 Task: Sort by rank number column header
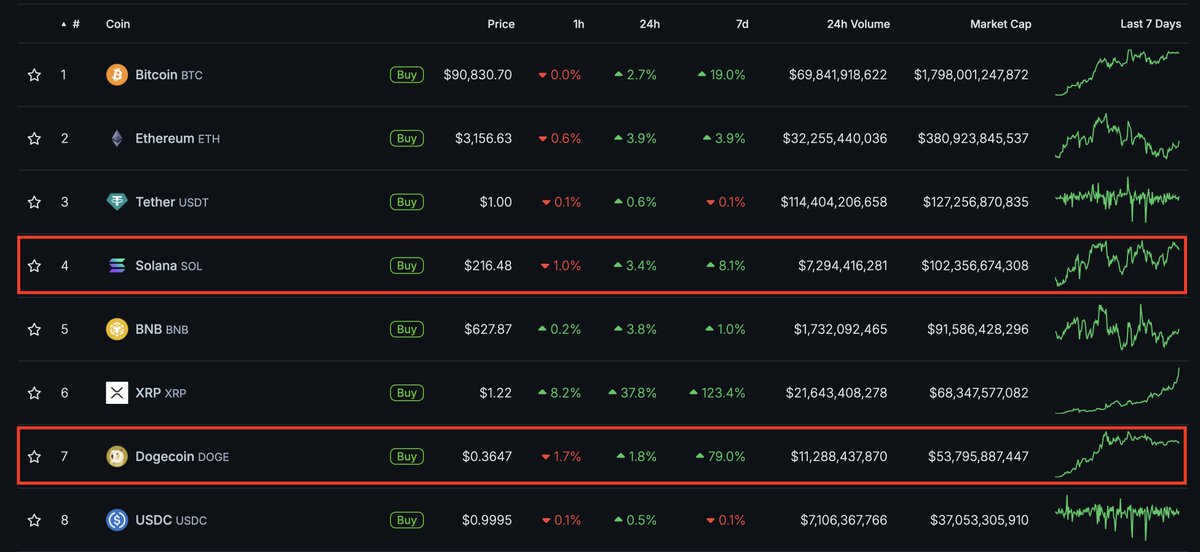pyautogui.click(x=70, y=24)
